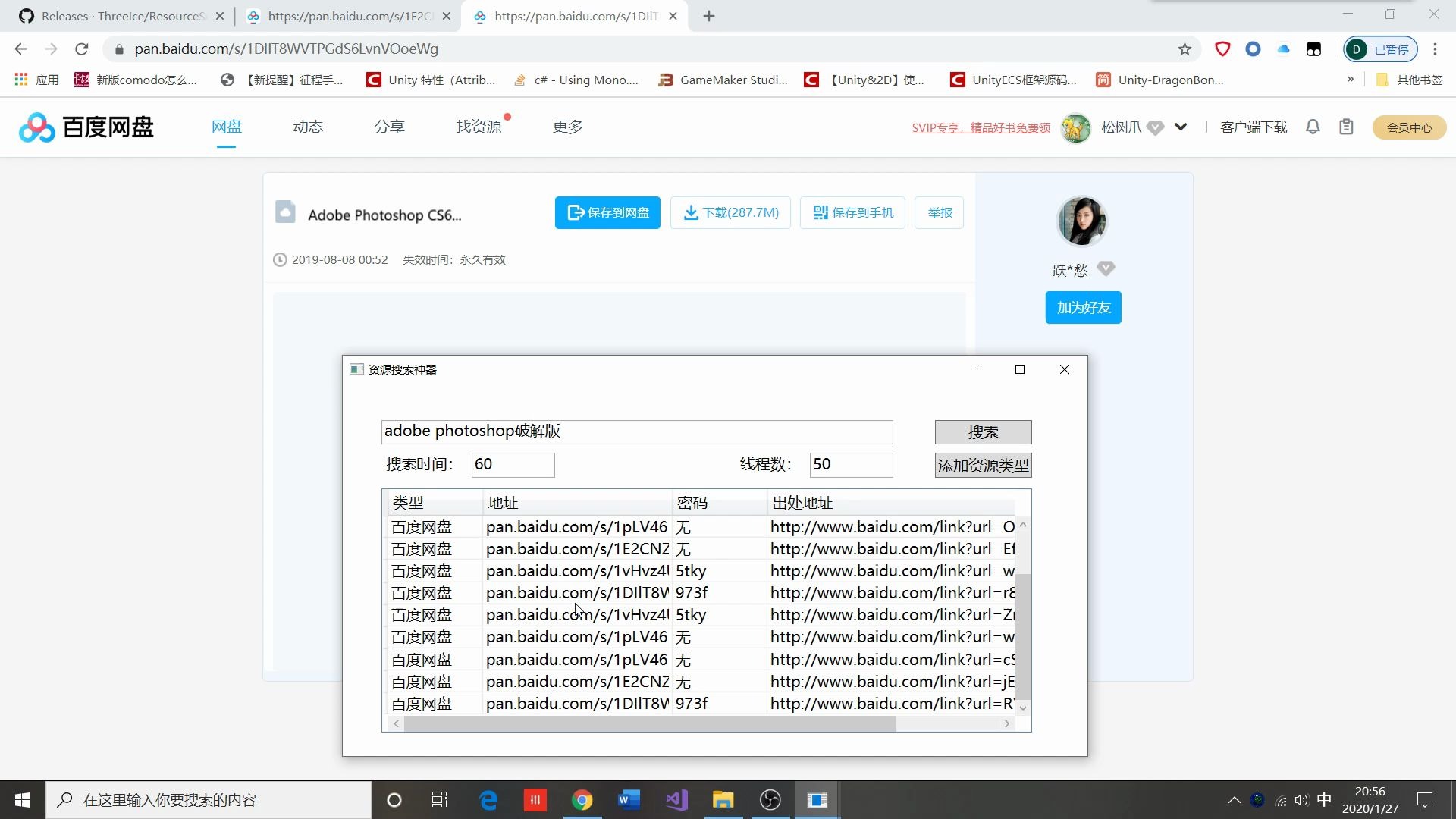Click the 出处地址 column header
Screen dimensions: 1456x819
click(890, 503)
